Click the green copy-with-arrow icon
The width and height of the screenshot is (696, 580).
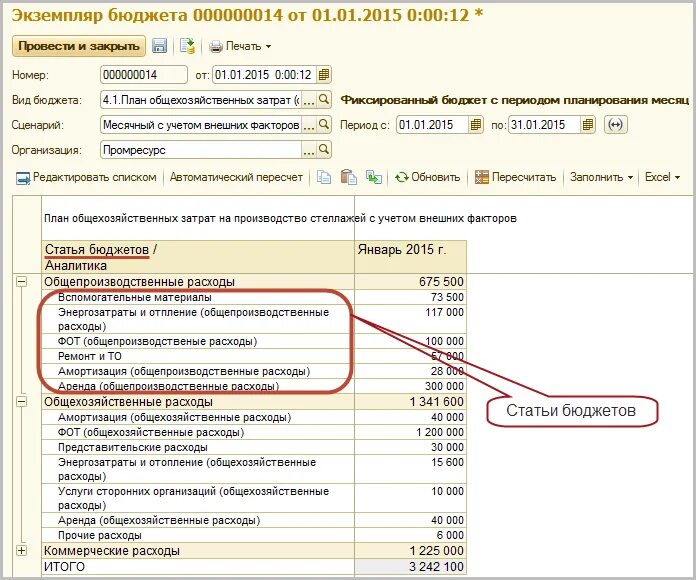(x=374, y=178)
